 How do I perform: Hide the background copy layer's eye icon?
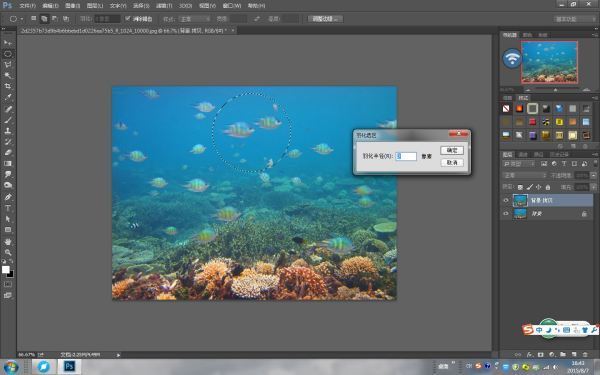pos(506,201)
